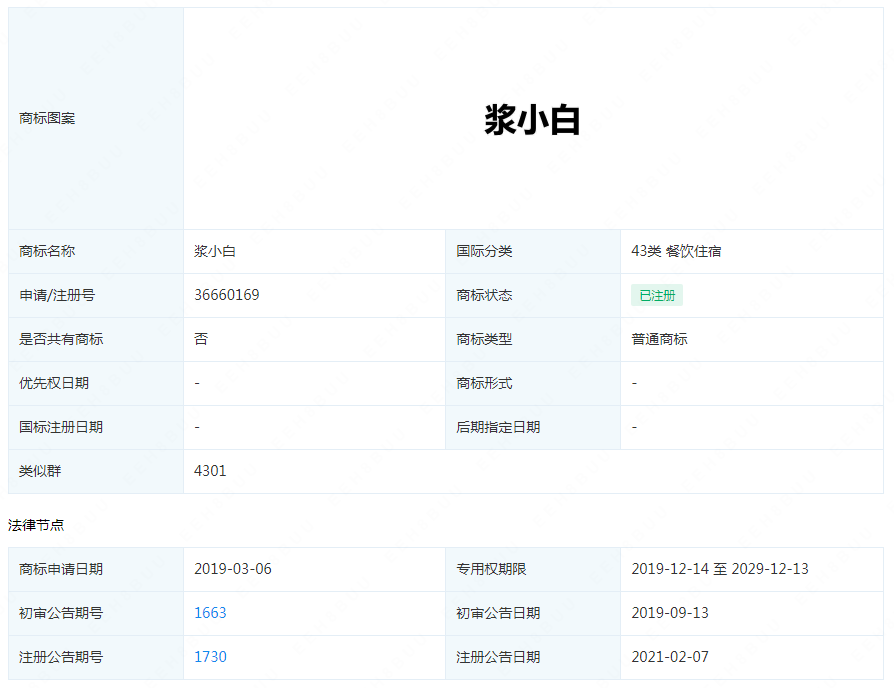Click the green 已注册 status badge
The height and width of the screenshot is (688, 894).
[657, 295]
